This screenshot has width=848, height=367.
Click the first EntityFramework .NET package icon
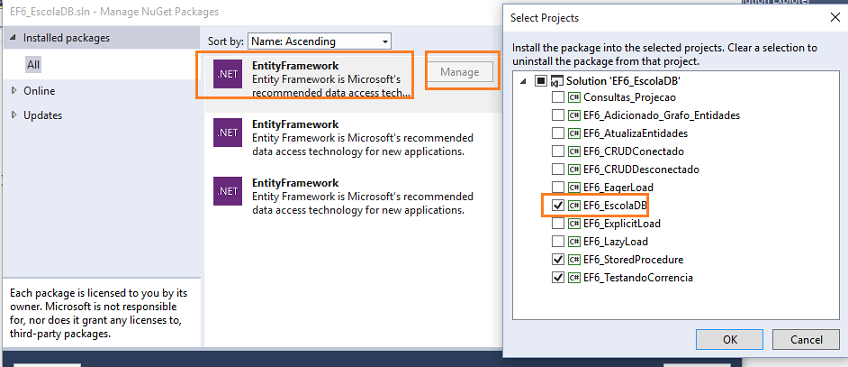coord(228,74)
